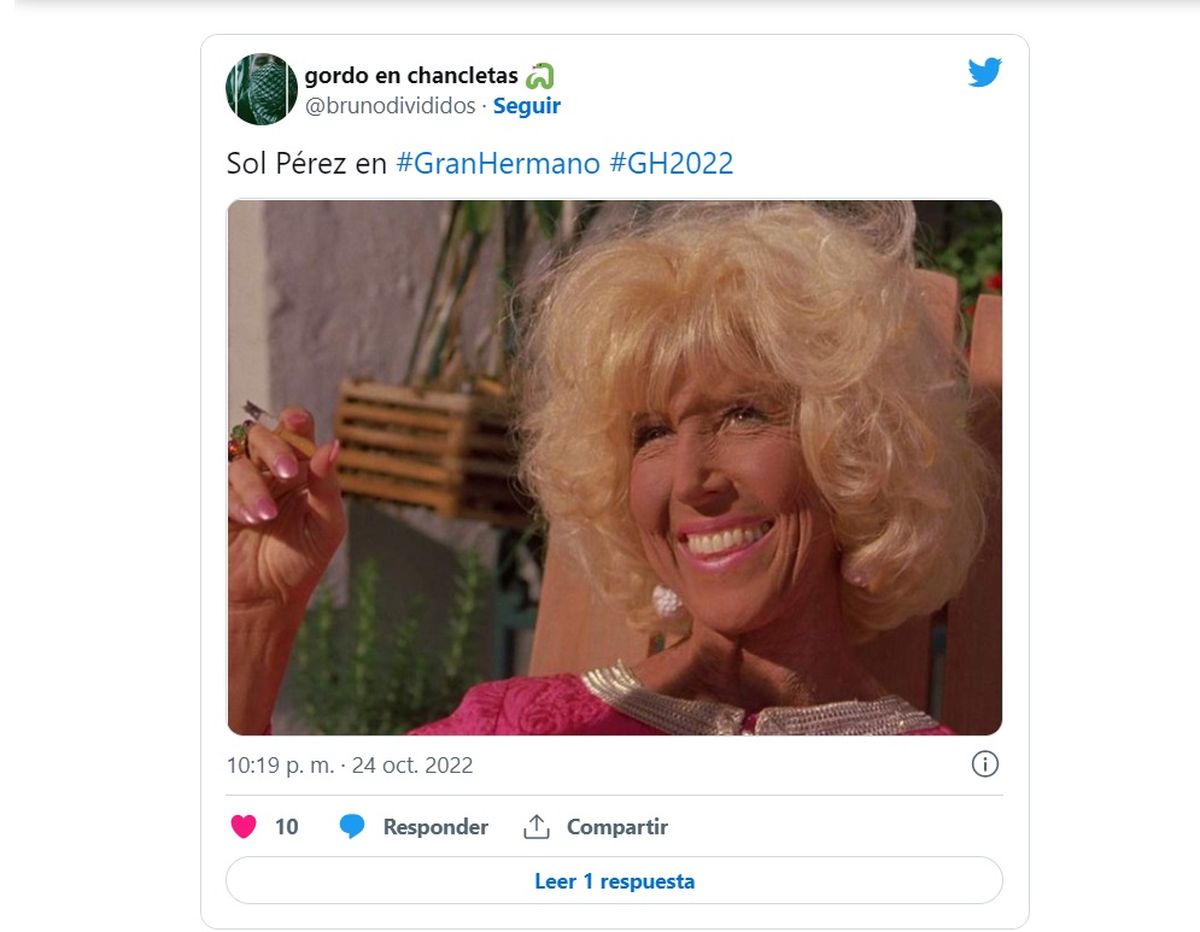The width and height of the screenshot is (1200, 932).
Task: Click the Responder label
Action: [436, 827]
